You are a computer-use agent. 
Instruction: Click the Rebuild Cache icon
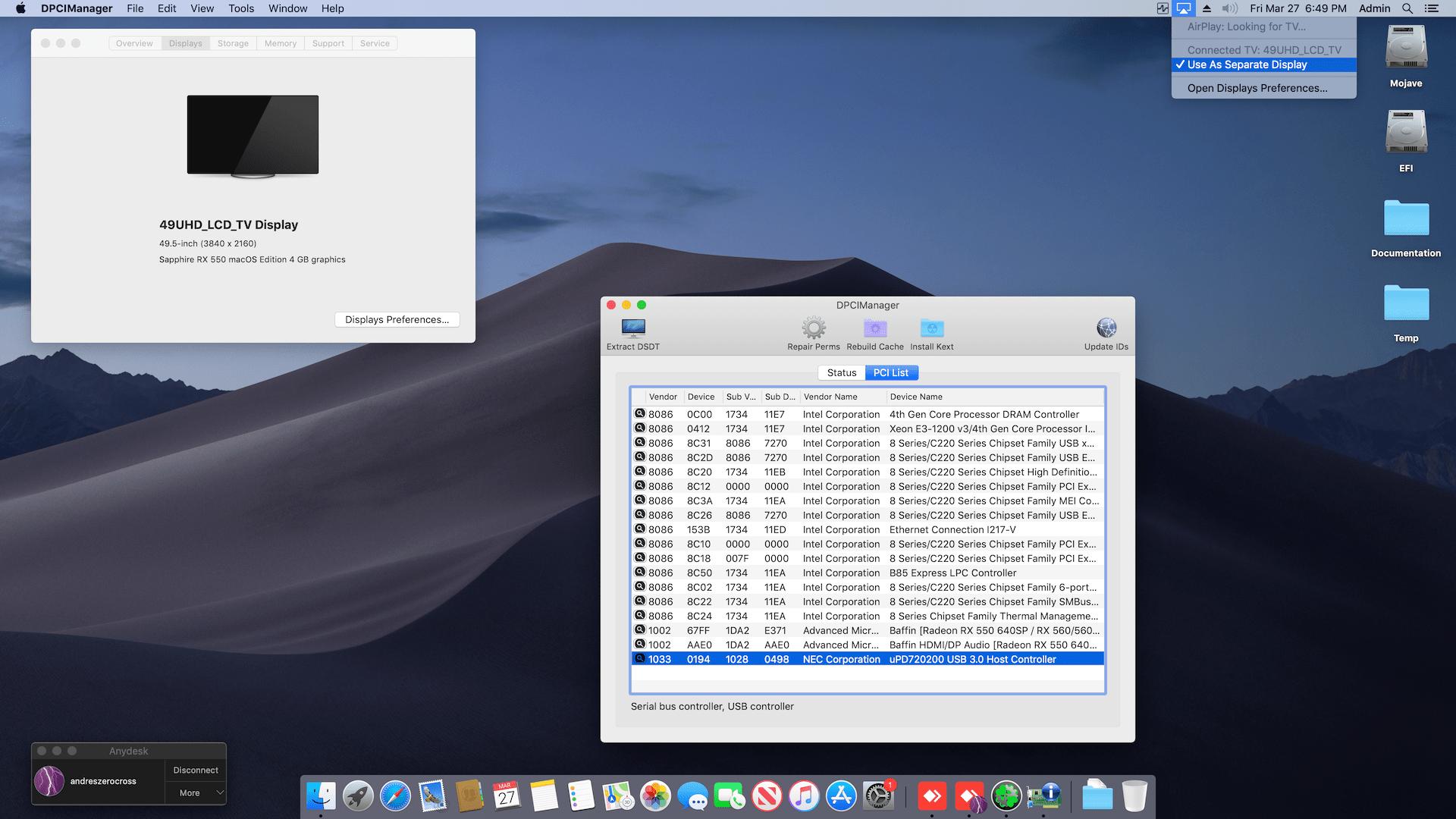pos(874,328)
